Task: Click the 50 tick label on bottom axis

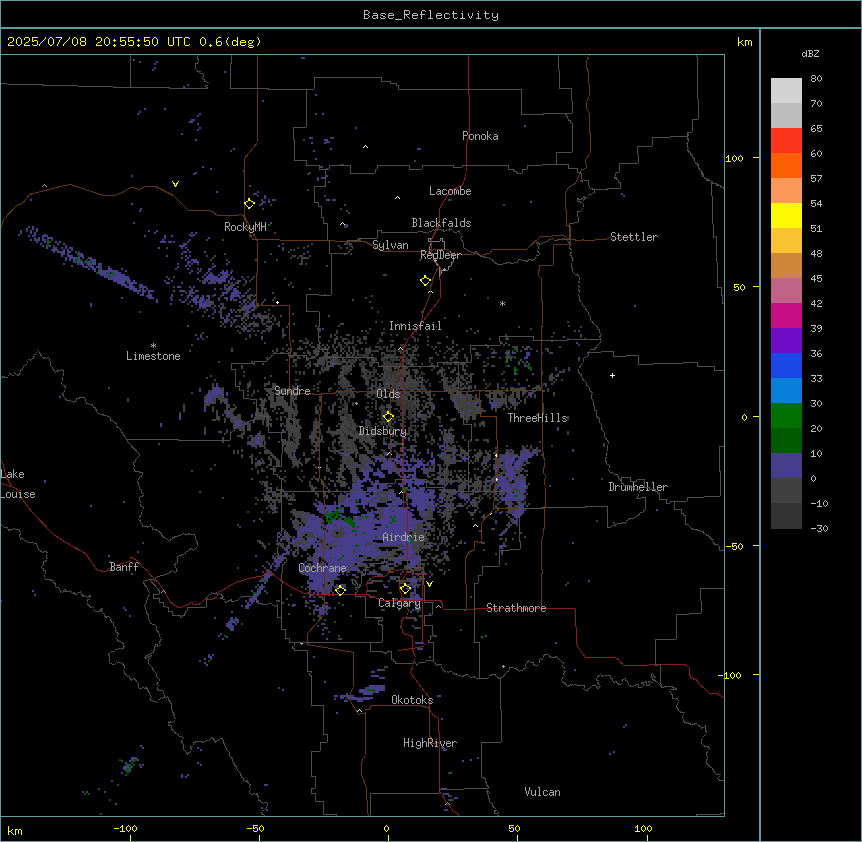Action: tap(514, 828)
